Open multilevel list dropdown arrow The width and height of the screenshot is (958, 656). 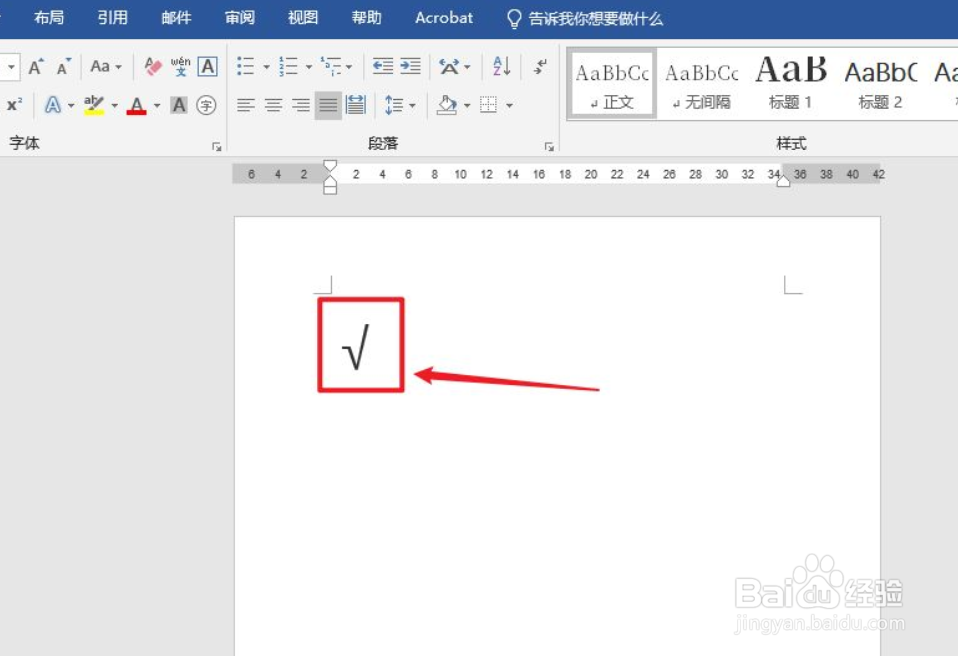pos(349,67)
